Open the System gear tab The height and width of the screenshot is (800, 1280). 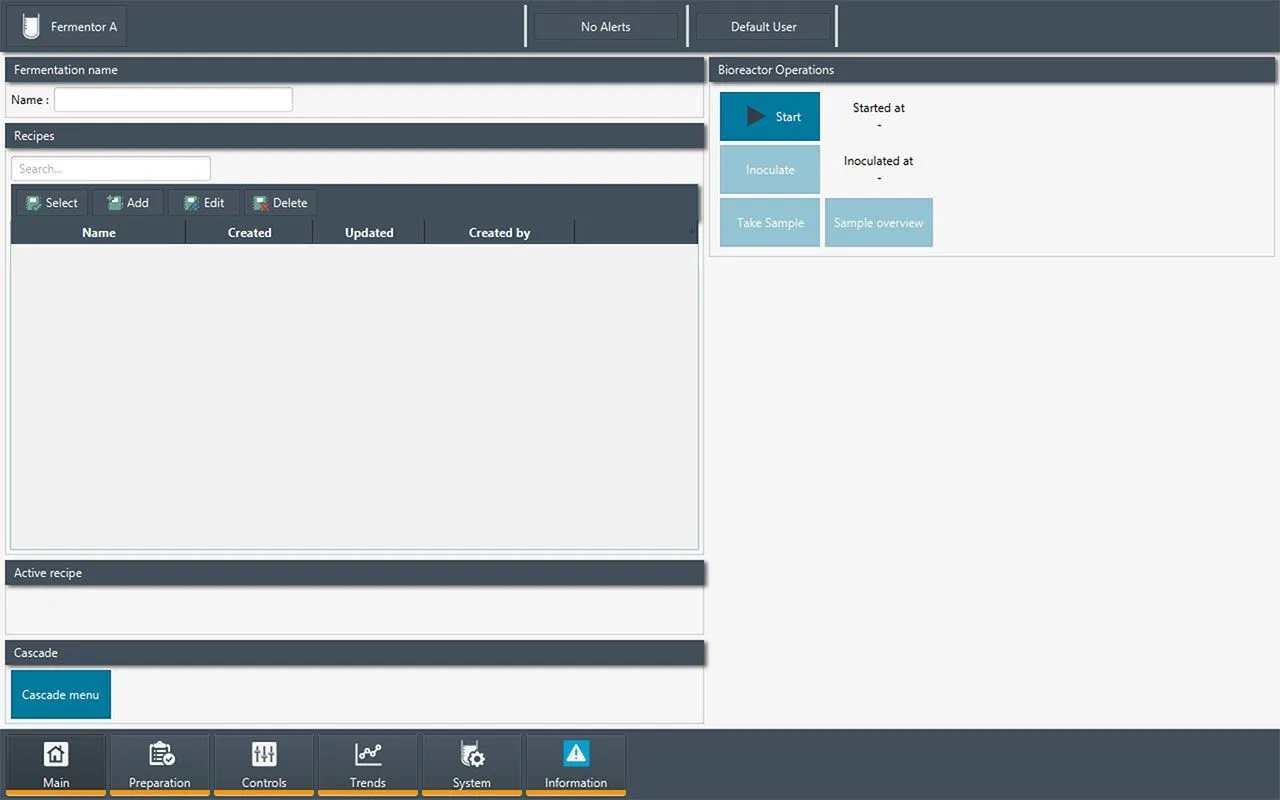click(472, 765)
